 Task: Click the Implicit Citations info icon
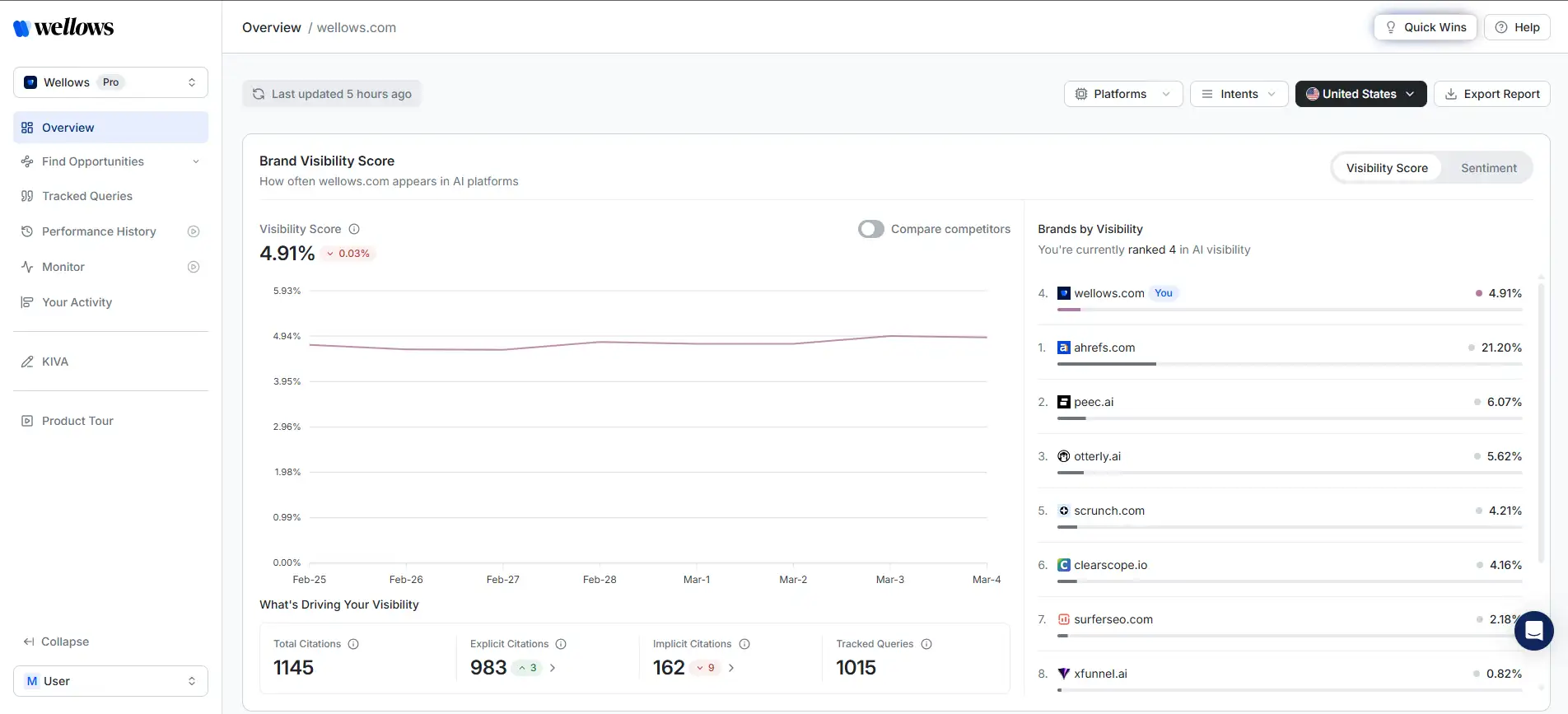pos(744,644)
